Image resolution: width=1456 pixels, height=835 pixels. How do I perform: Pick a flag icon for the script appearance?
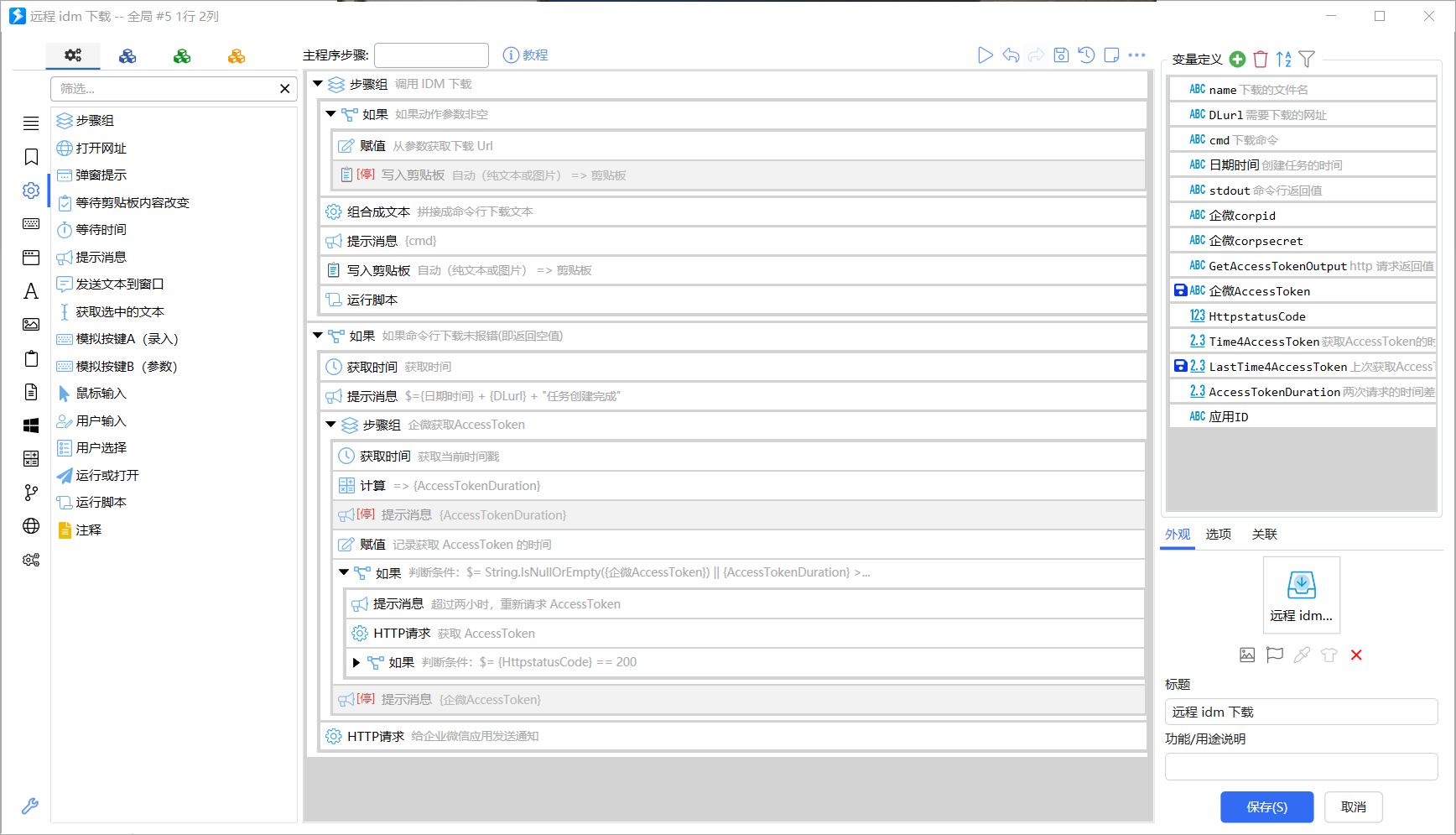tap(1275, 655)
